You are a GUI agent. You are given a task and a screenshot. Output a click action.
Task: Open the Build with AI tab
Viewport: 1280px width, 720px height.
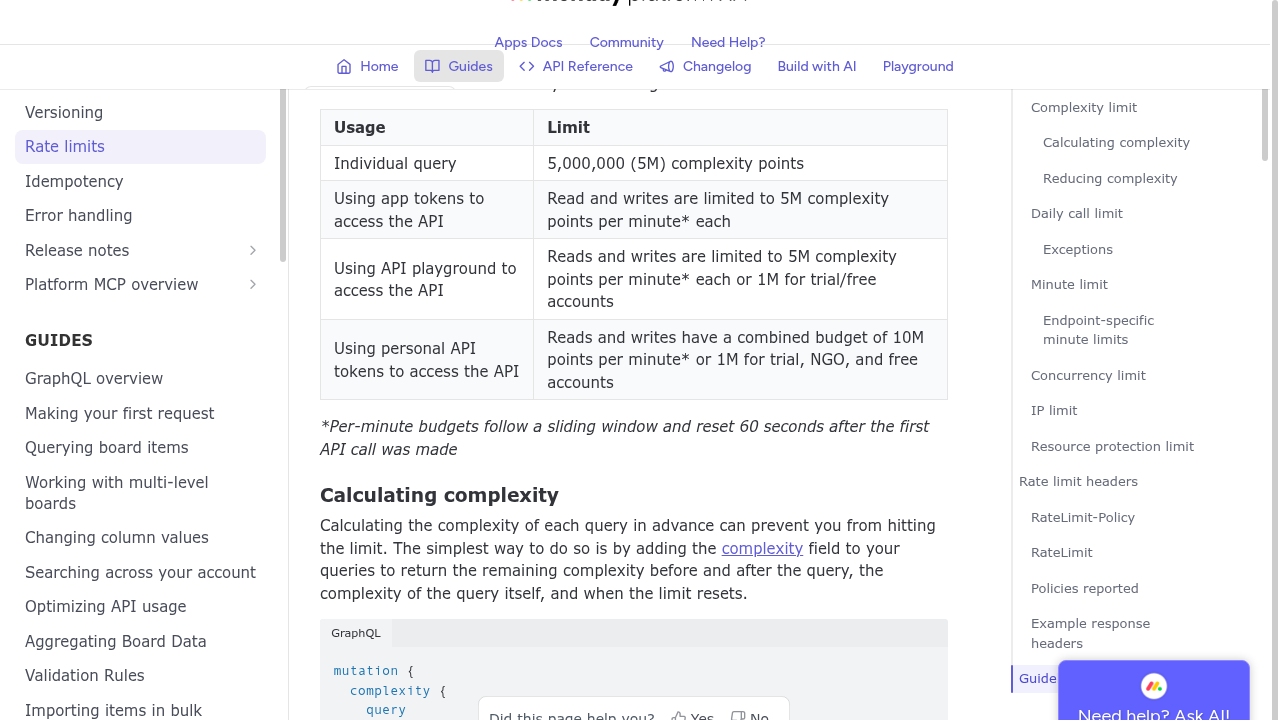click(817, 67)
